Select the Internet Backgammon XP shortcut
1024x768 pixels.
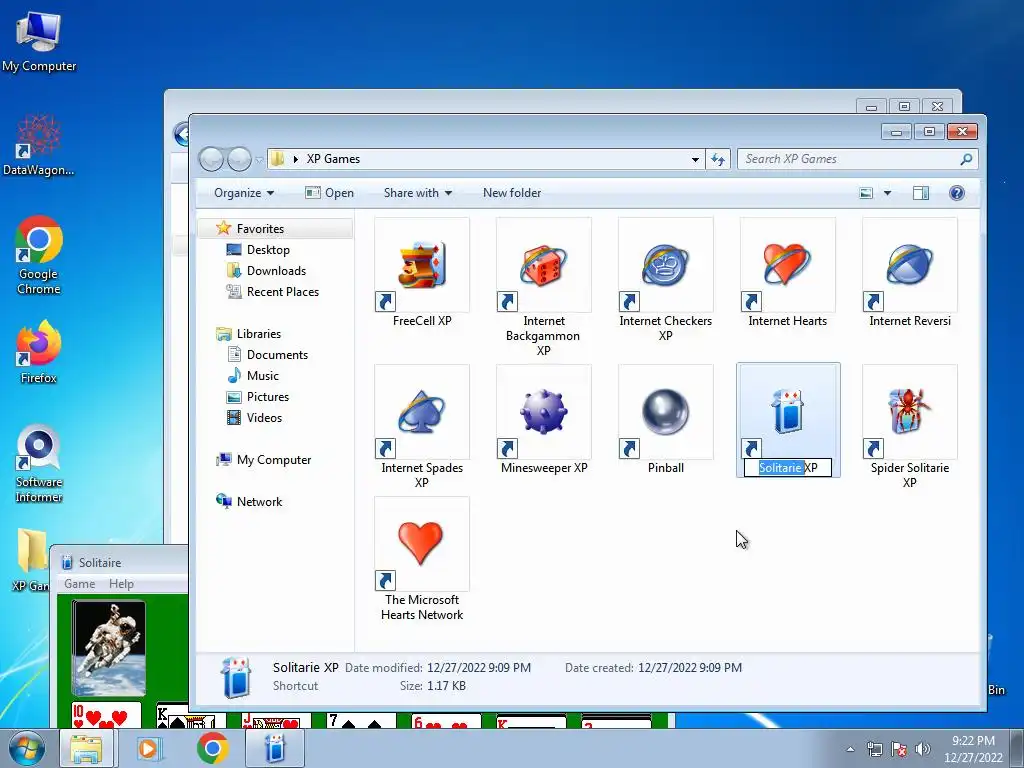point(543,288)
